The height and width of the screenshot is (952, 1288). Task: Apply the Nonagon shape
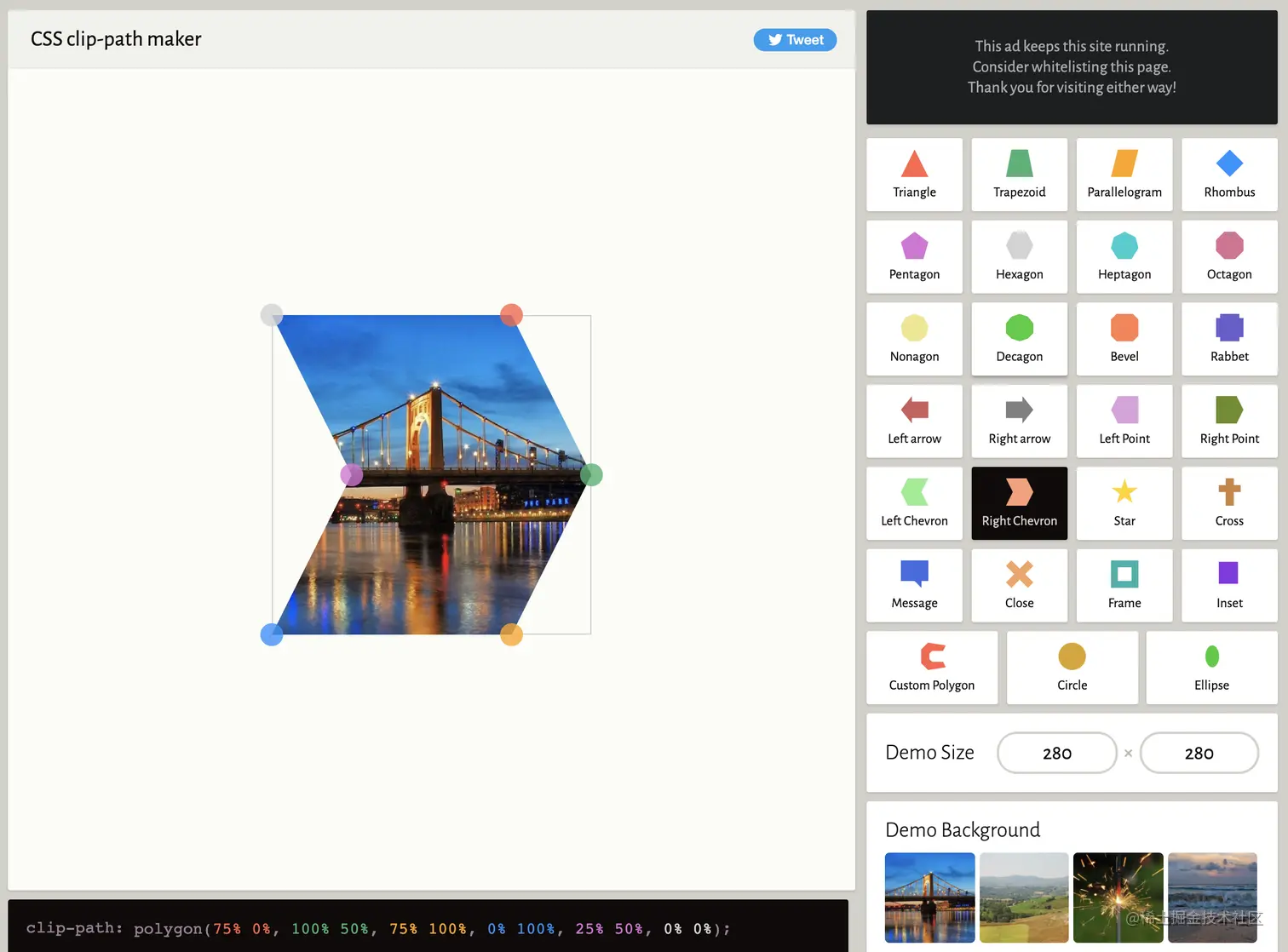pyautogui.click(x=914, y=339)
